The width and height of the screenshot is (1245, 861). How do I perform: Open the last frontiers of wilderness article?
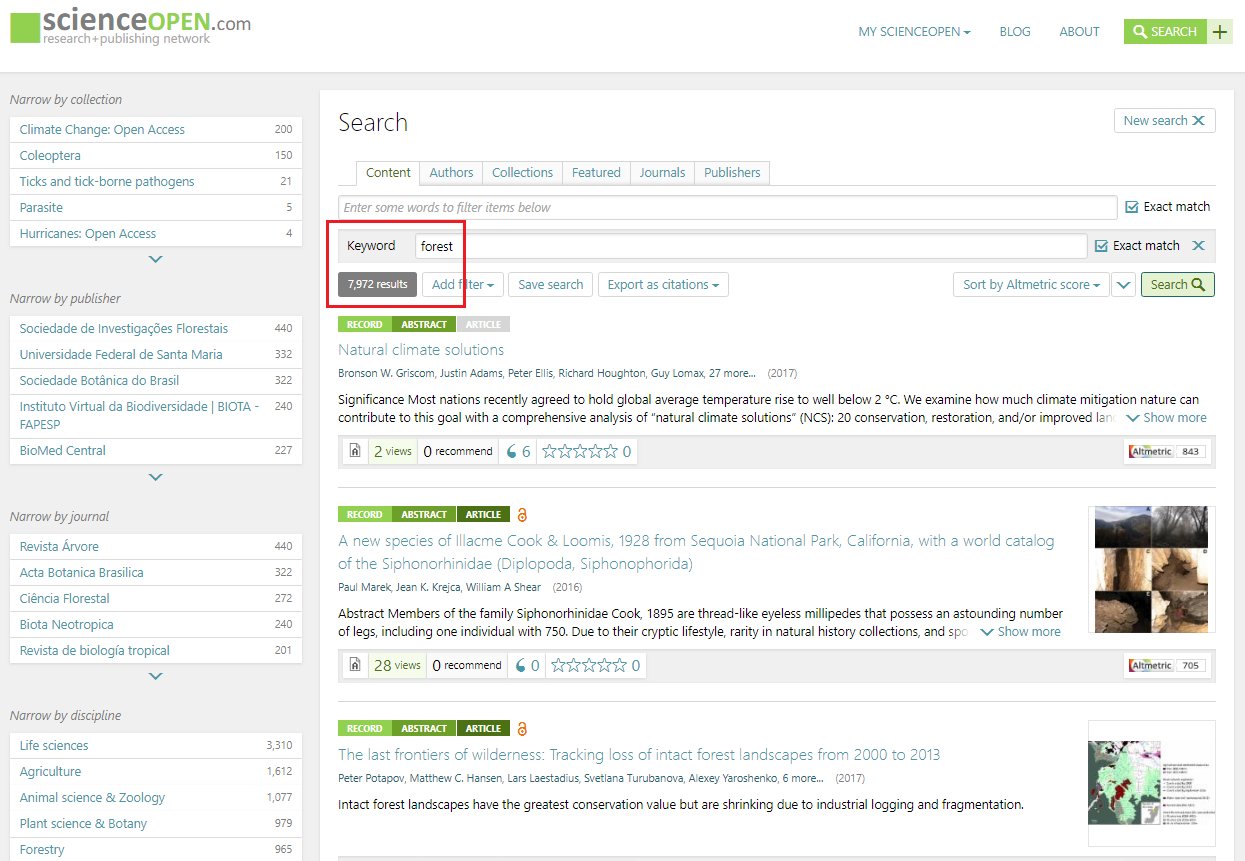[x=639, y=755]
